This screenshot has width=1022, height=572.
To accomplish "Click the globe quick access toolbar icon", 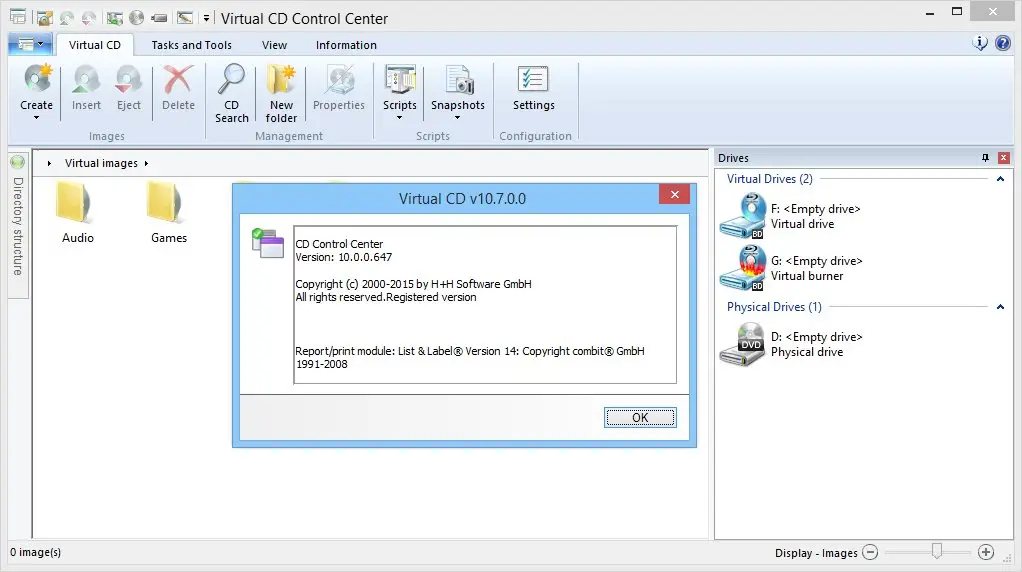I will (x=136, y=18).
